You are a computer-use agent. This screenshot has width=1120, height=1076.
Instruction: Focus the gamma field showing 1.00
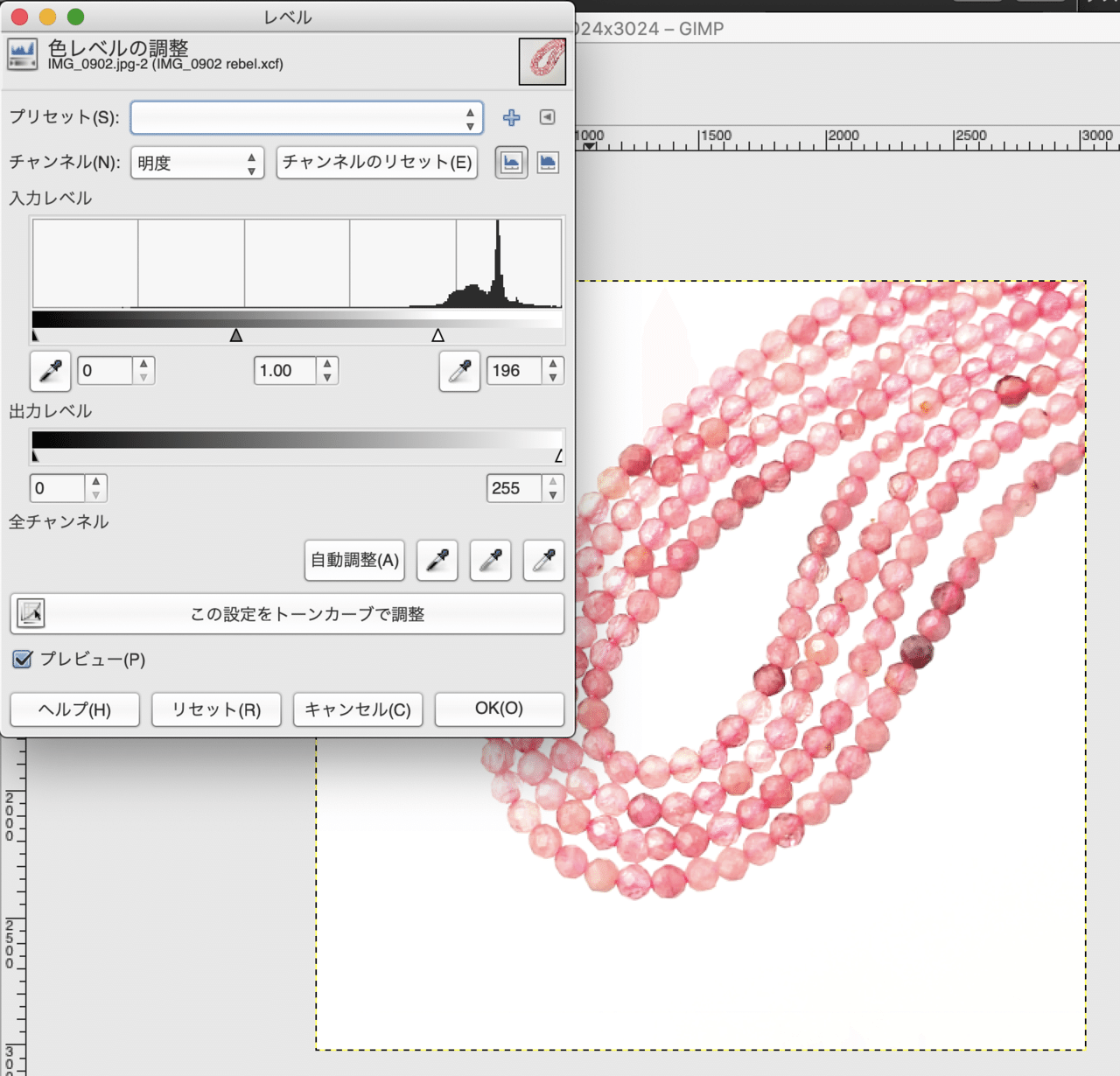point(284,371)
